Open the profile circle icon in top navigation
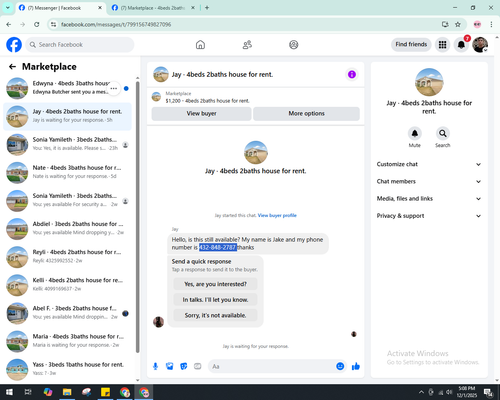This screenshot has width=500, height=400. (294, 45)
